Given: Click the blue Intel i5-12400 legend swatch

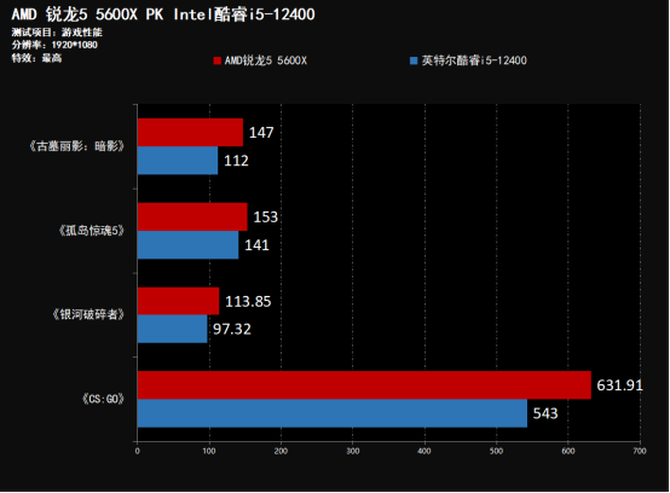Looking at the screenshot, I should (413, 60).
